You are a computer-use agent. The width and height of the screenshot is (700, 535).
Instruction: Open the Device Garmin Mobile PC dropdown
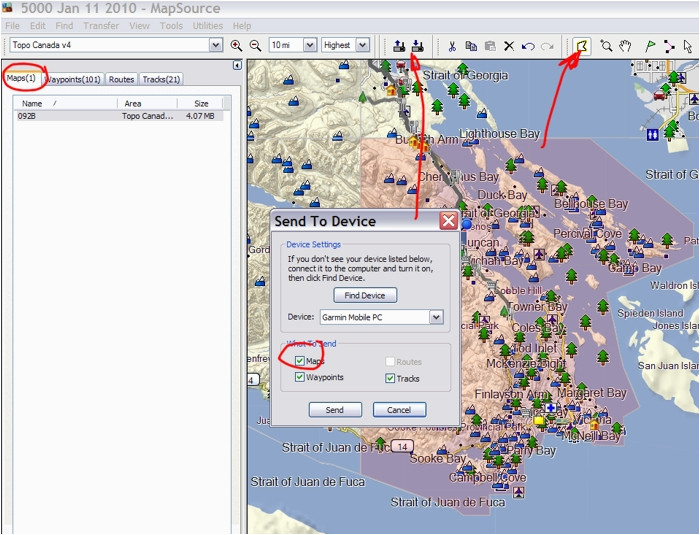coord(436,317)
